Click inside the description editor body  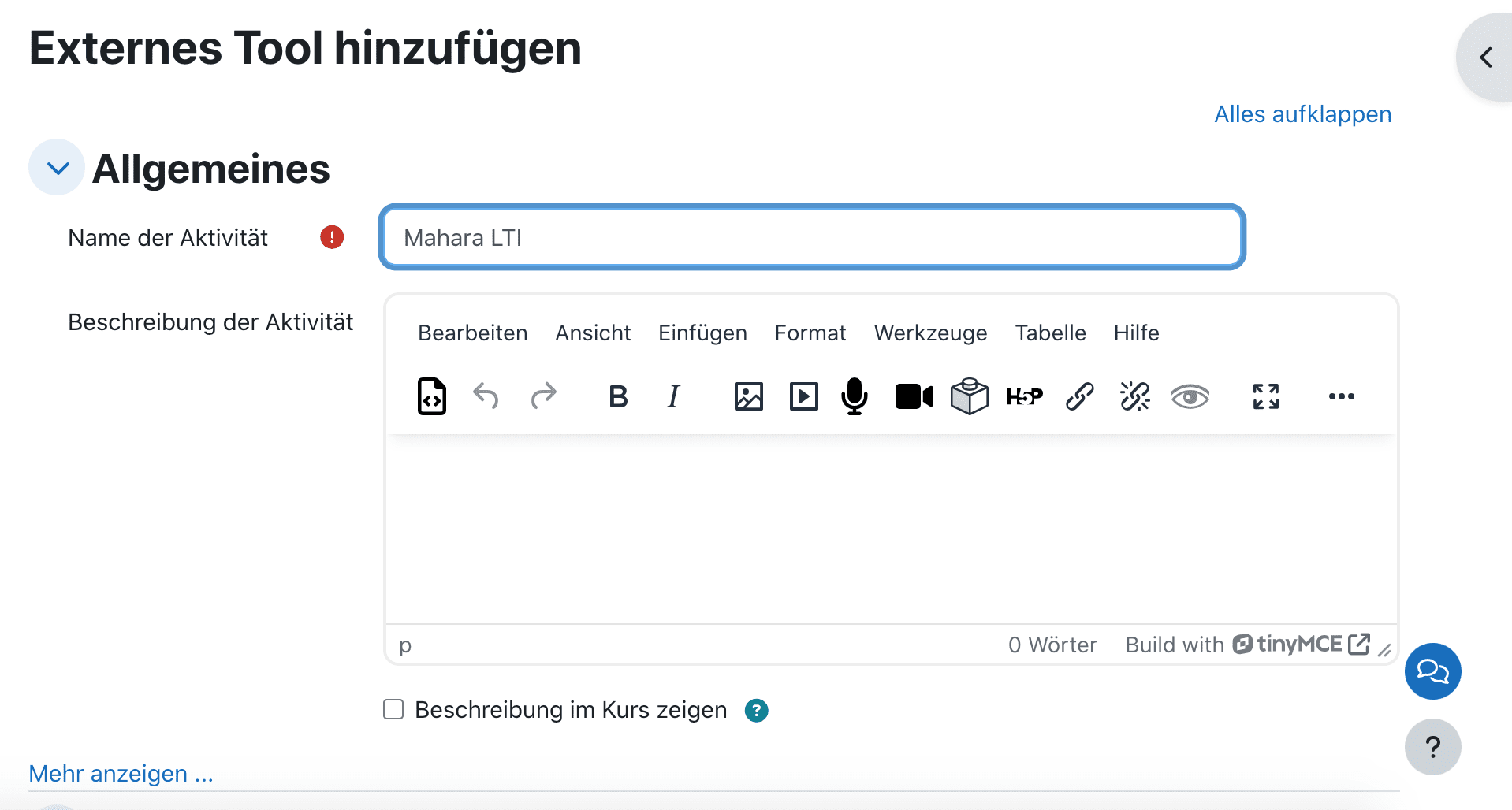891,529
